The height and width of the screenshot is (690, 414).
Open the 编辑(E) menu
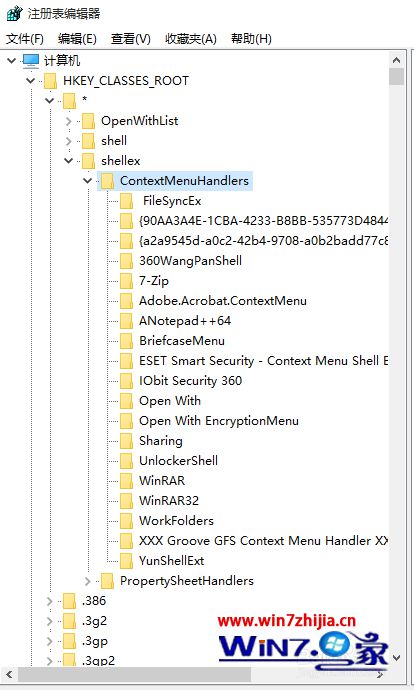tap(77, 39)
